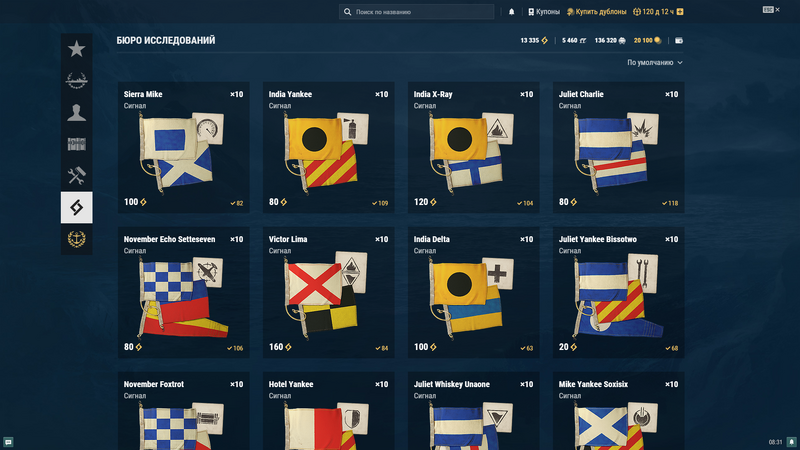Click the Бюро исследований heading
Image resolution: width=800 pixels, height=450 pixels.
(x=166, y=40)
